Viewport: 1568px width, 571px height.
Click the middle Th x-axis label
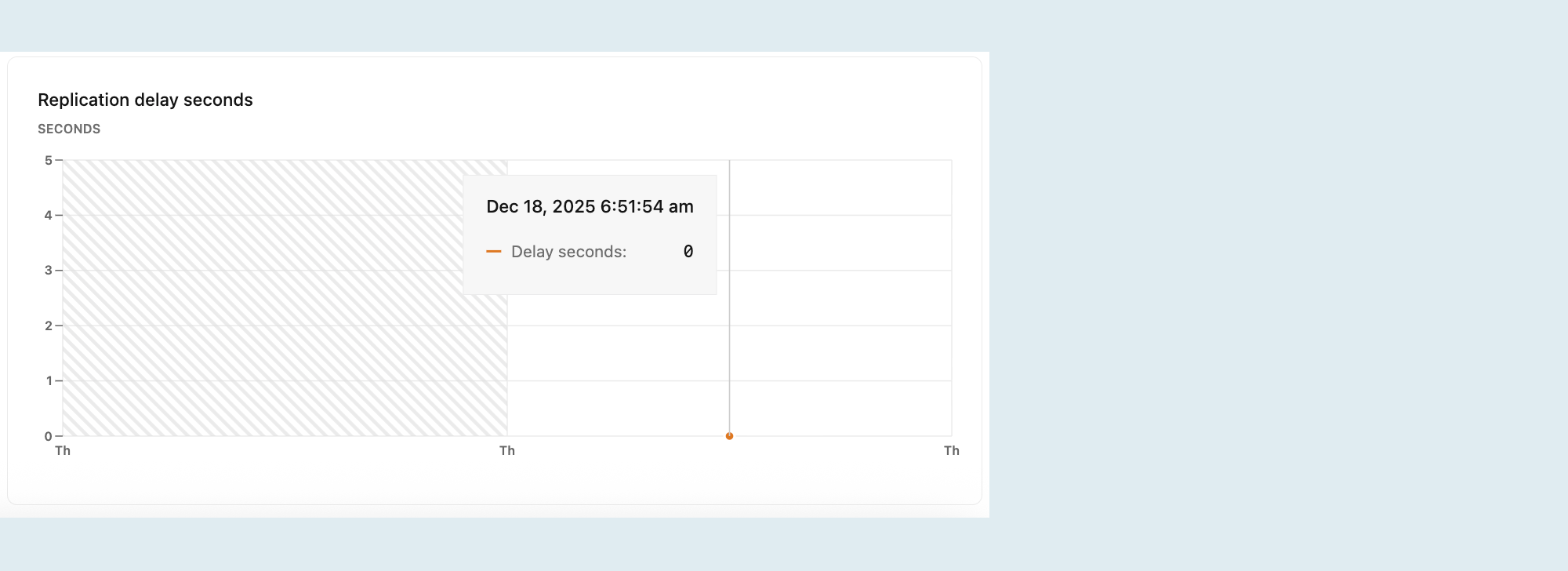(x=507, y=450)
